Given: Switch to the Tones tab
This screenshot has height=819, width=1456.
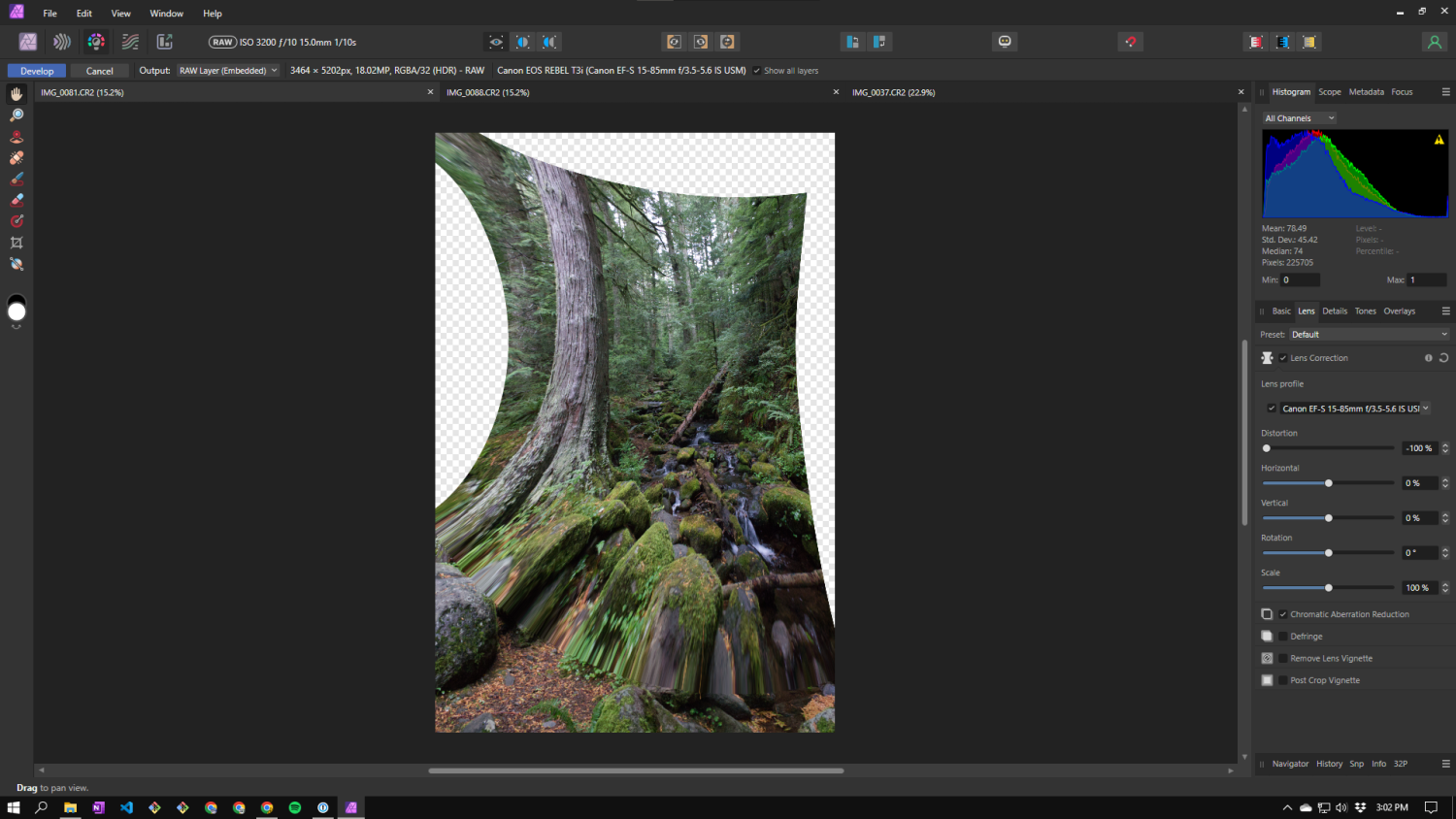Looking at the screenshot, I should pyautogui.click(x=1365, y=311).
